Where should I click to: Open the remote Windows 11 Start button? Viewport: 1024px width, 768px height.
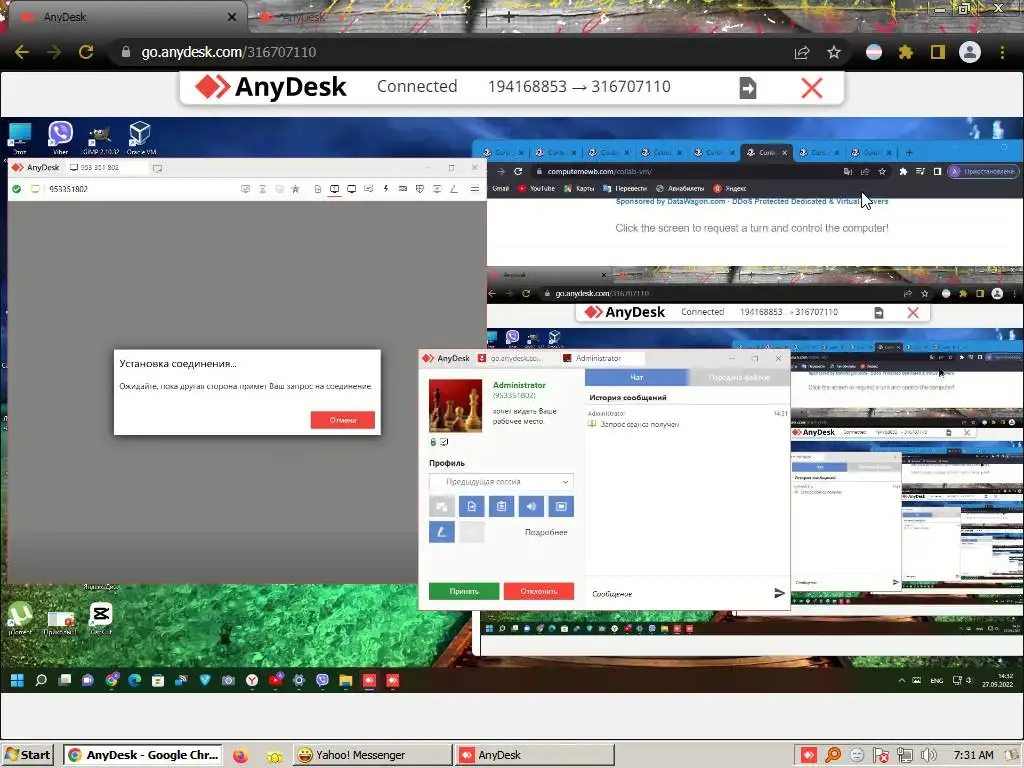coord(18,680)
